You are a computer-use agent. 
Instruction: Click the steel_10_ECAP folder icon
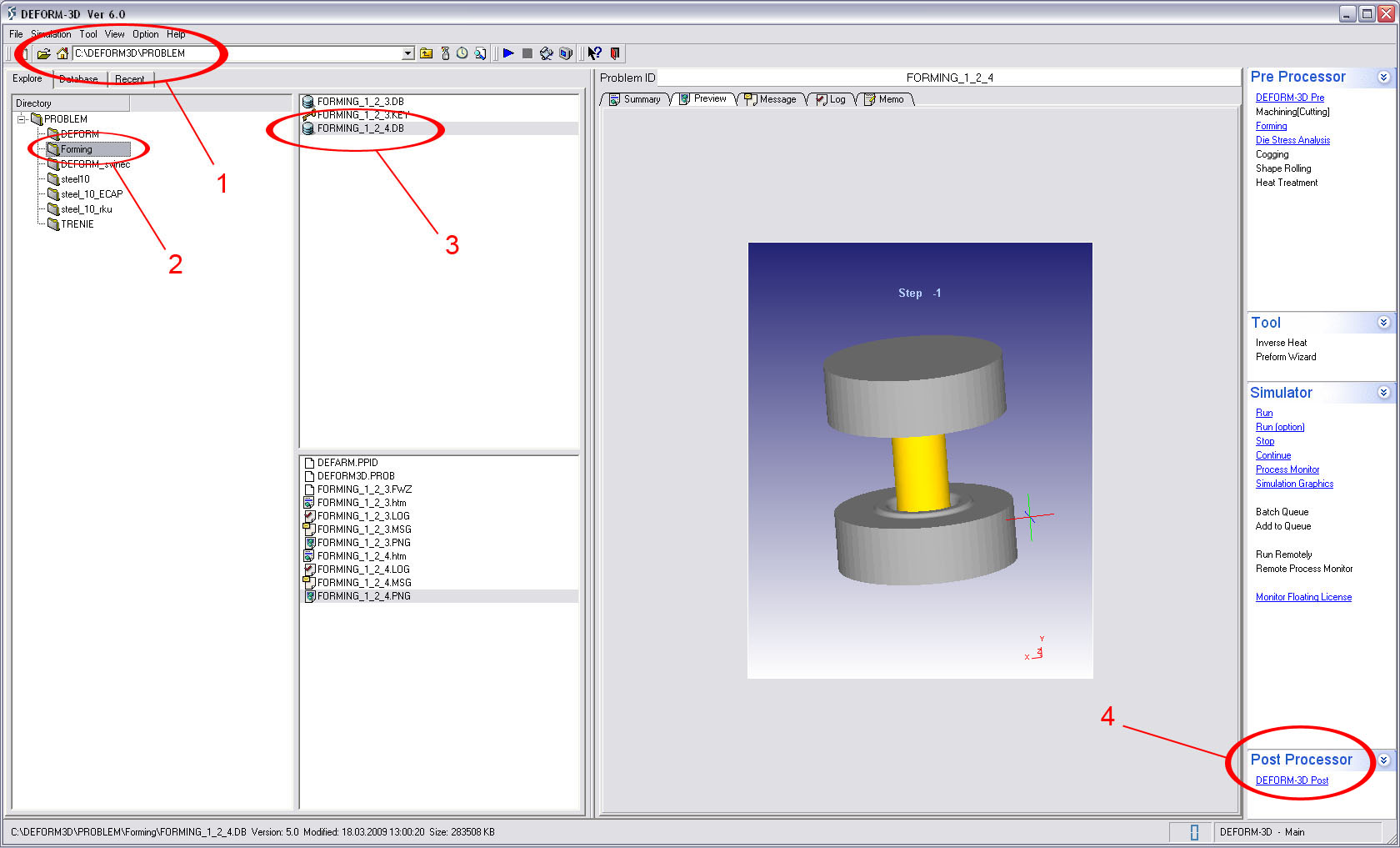(53, 194)
